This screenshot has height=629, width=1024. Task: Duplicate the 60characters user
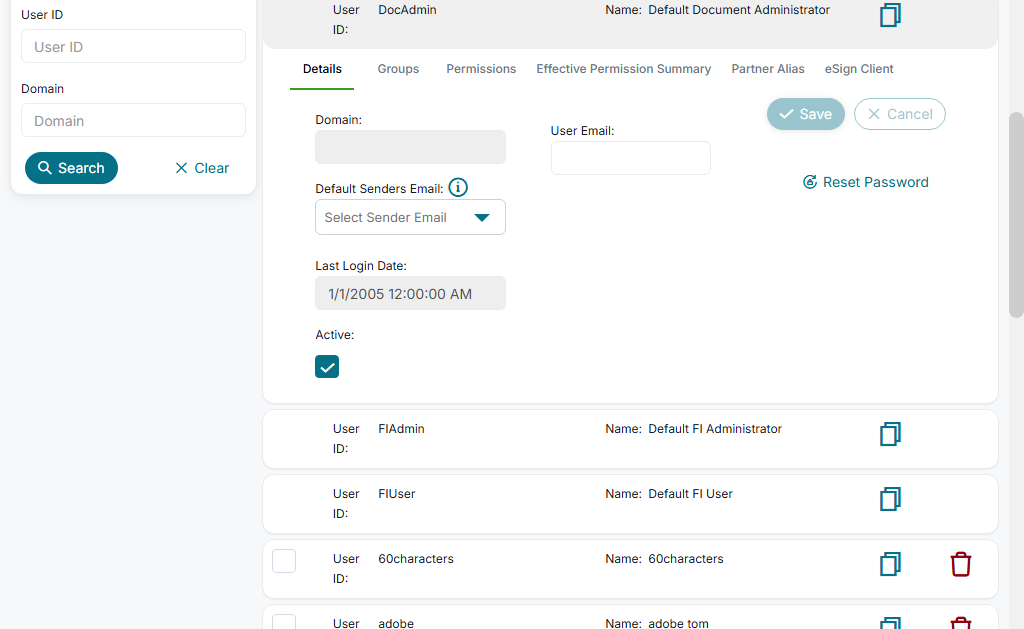(890, 564)
